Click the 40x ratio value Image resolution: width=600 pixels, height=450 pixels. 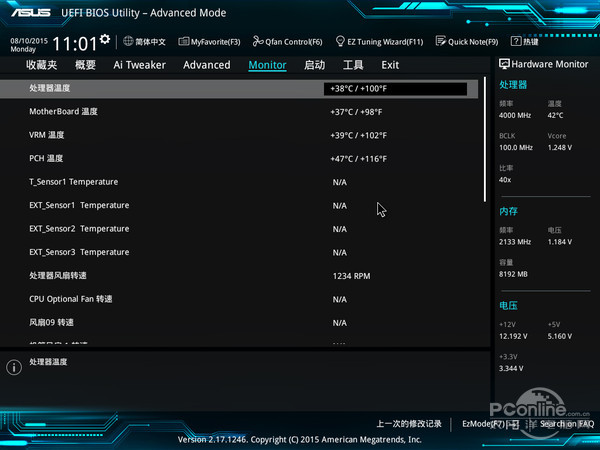(505, 180)
